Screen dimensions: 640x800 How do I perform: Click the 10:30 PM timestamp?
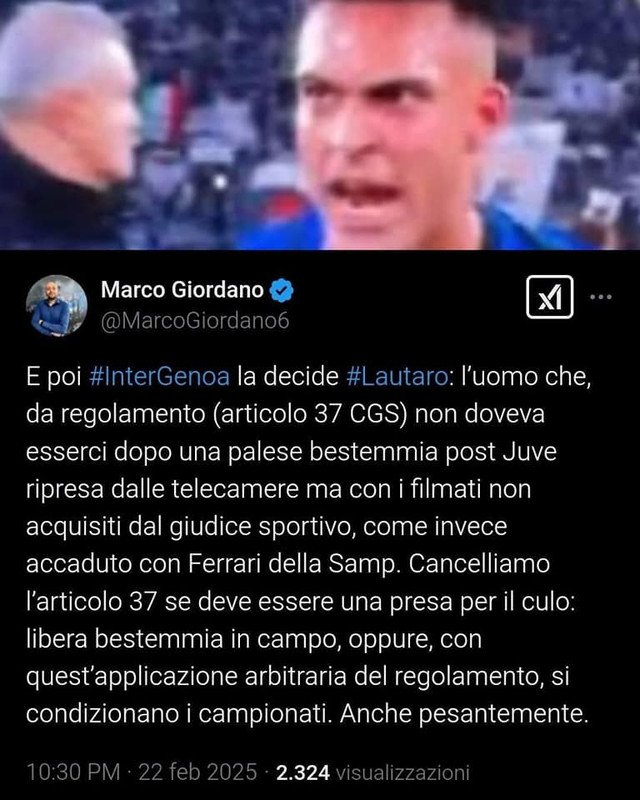point(73,772)
